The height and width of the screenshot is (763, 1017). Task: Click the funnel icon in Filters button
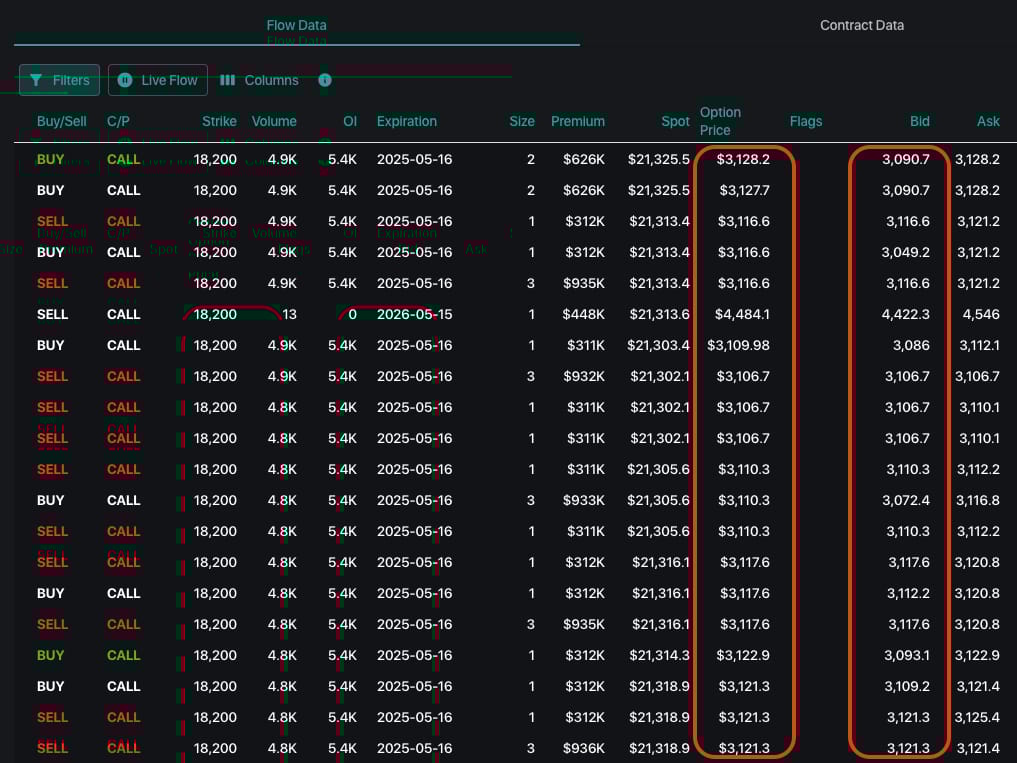tap(36, 80)
